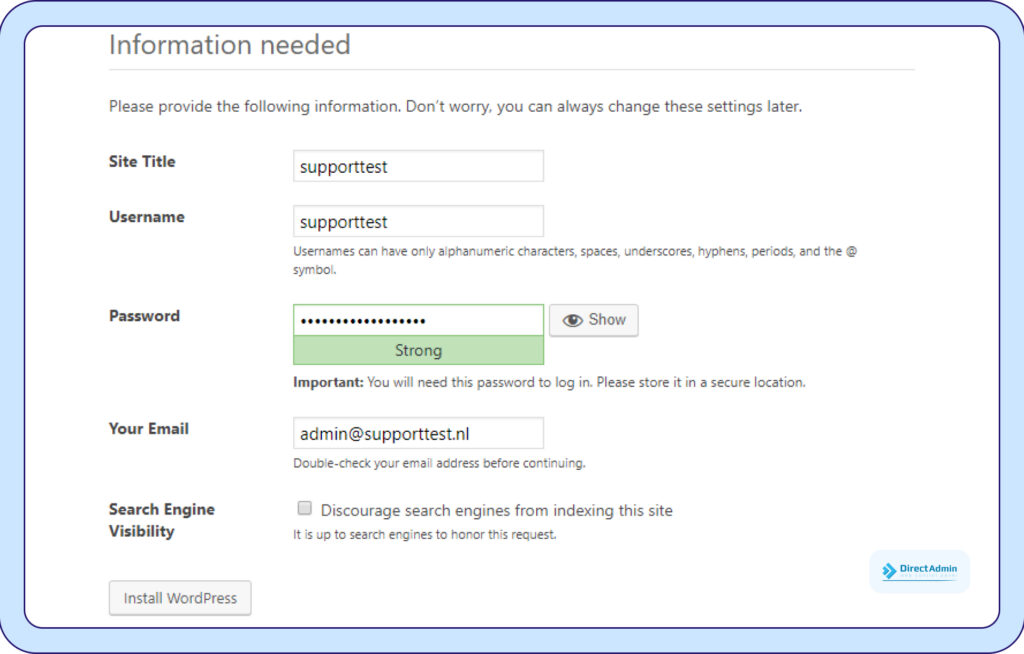Click the Password label
The width and height of the screenshot is (1024, 654).
144,316
